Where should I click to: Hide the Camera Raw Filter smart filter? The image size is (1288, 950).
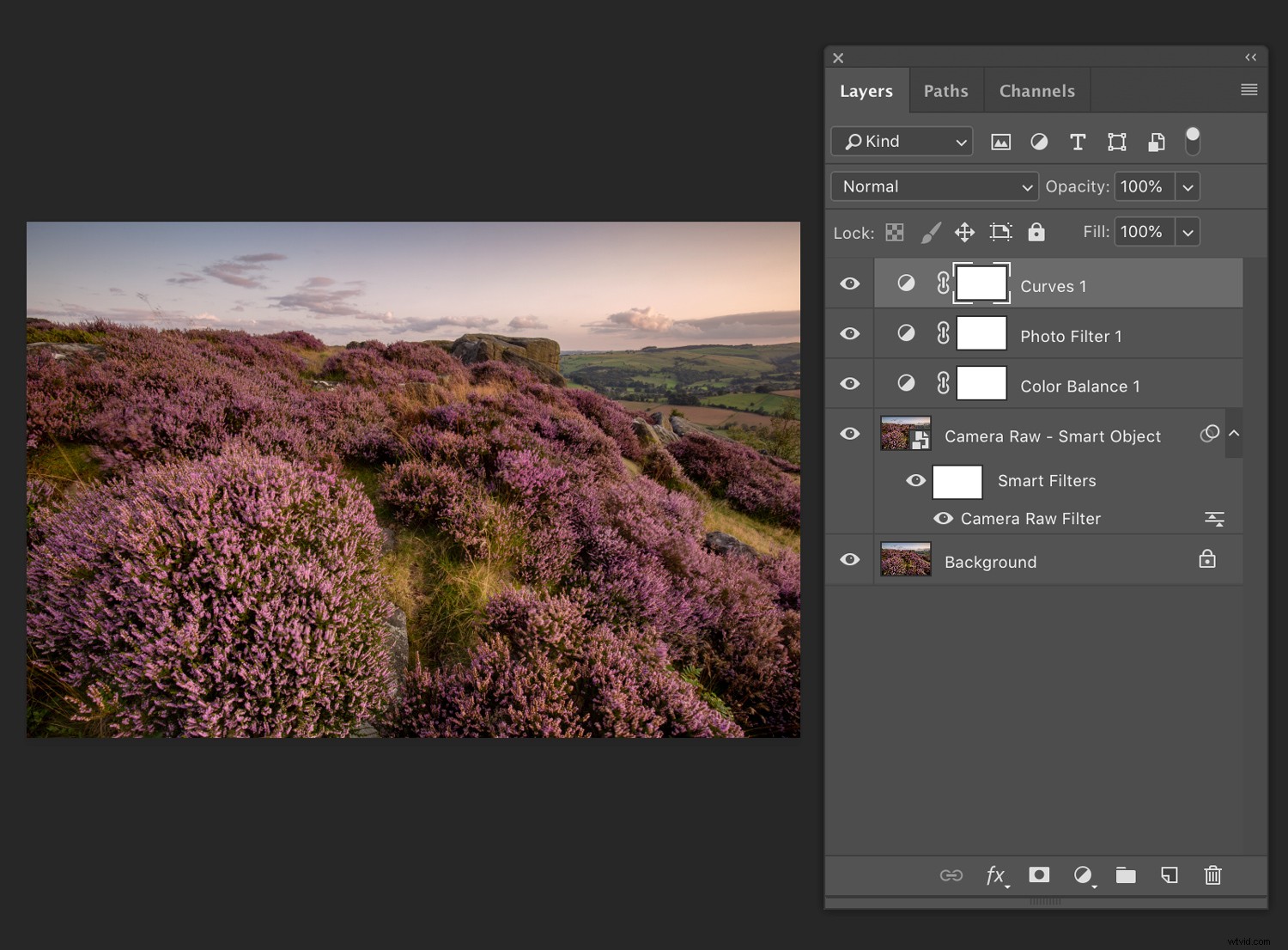943,518
